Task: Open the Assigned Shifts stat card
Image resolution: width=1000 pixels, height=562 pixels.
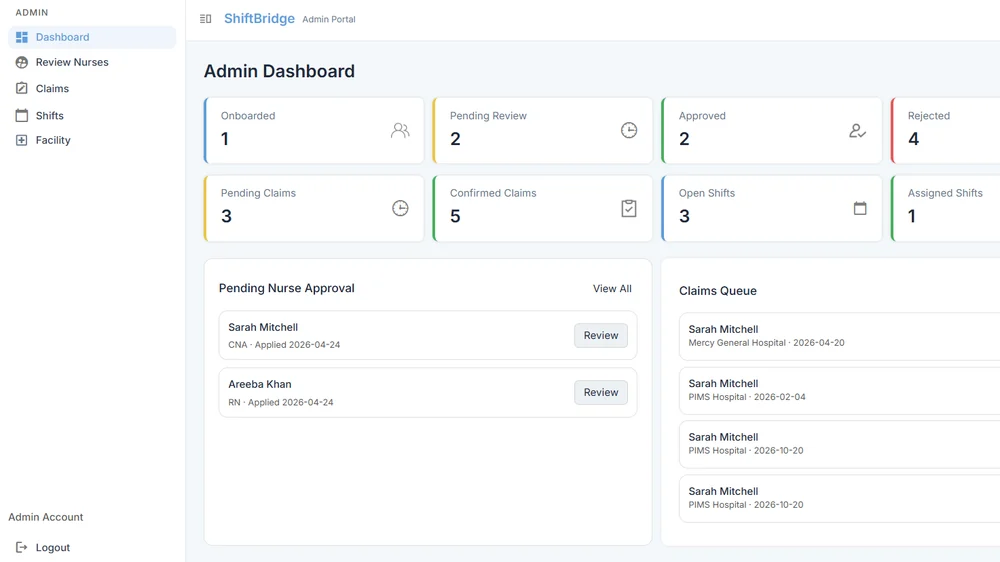Action: 946,208
